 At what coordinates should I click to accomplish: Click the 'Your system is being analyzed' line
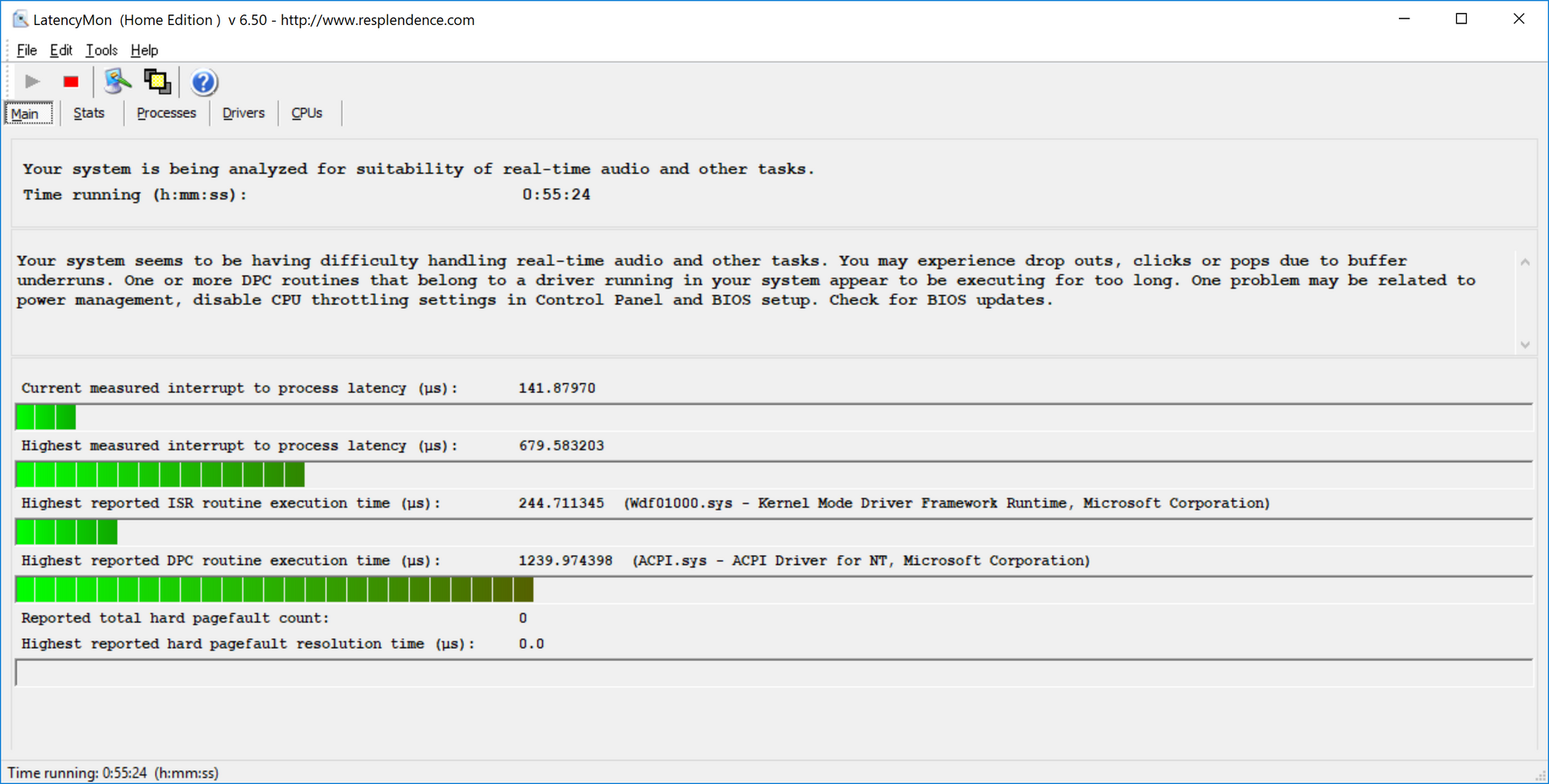coord(419,169)
